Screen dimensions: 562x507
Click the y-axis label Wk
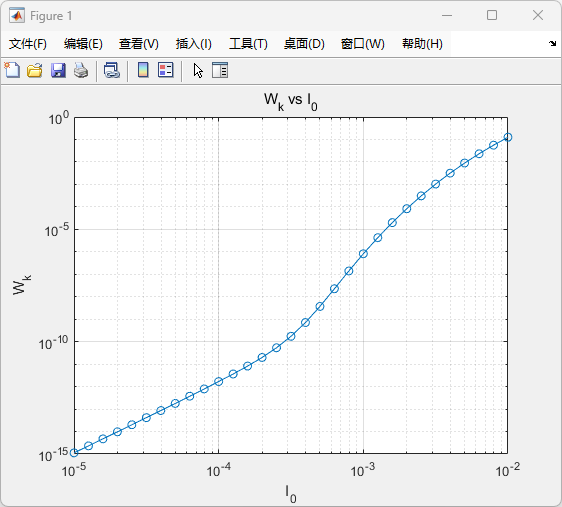pos(22,285)
